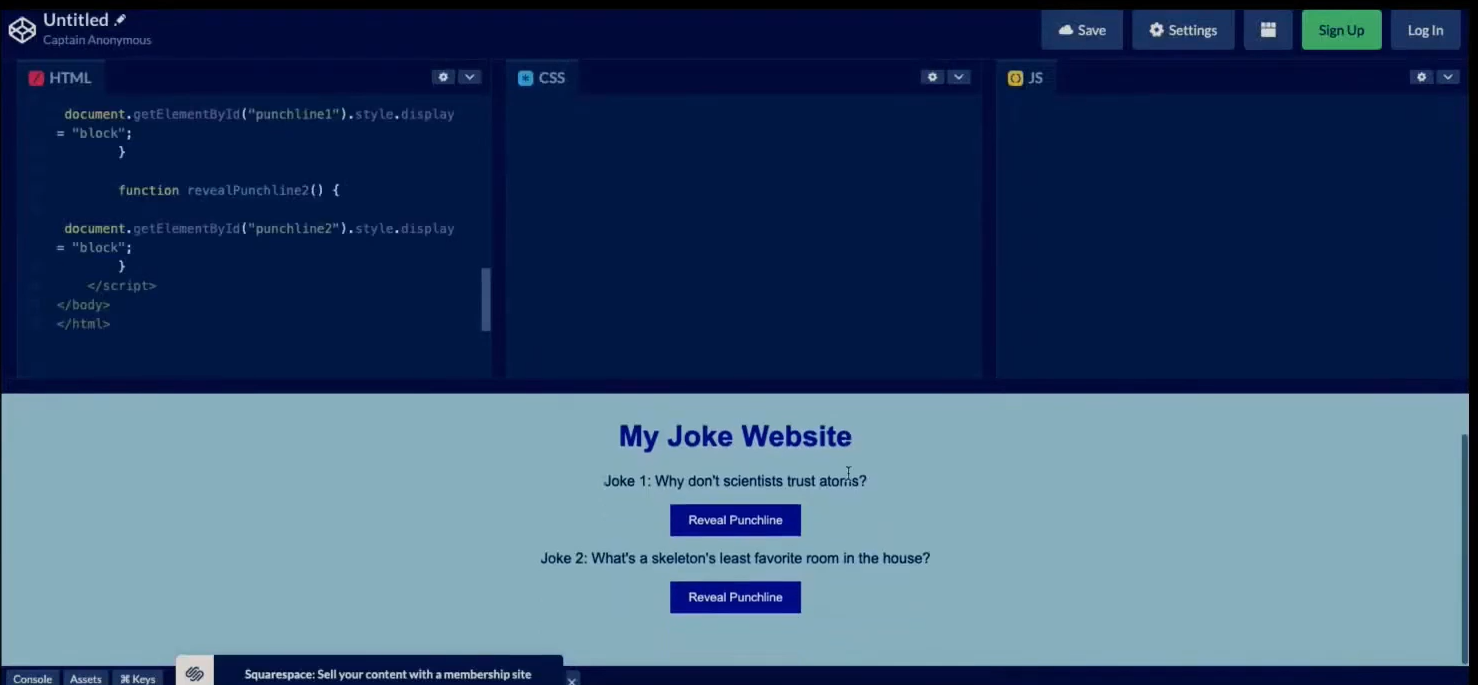Image resolution: width=1478 pixels, height=685 pixels.
Task: Toggle the Assets panel
Action: coord(86,678)
